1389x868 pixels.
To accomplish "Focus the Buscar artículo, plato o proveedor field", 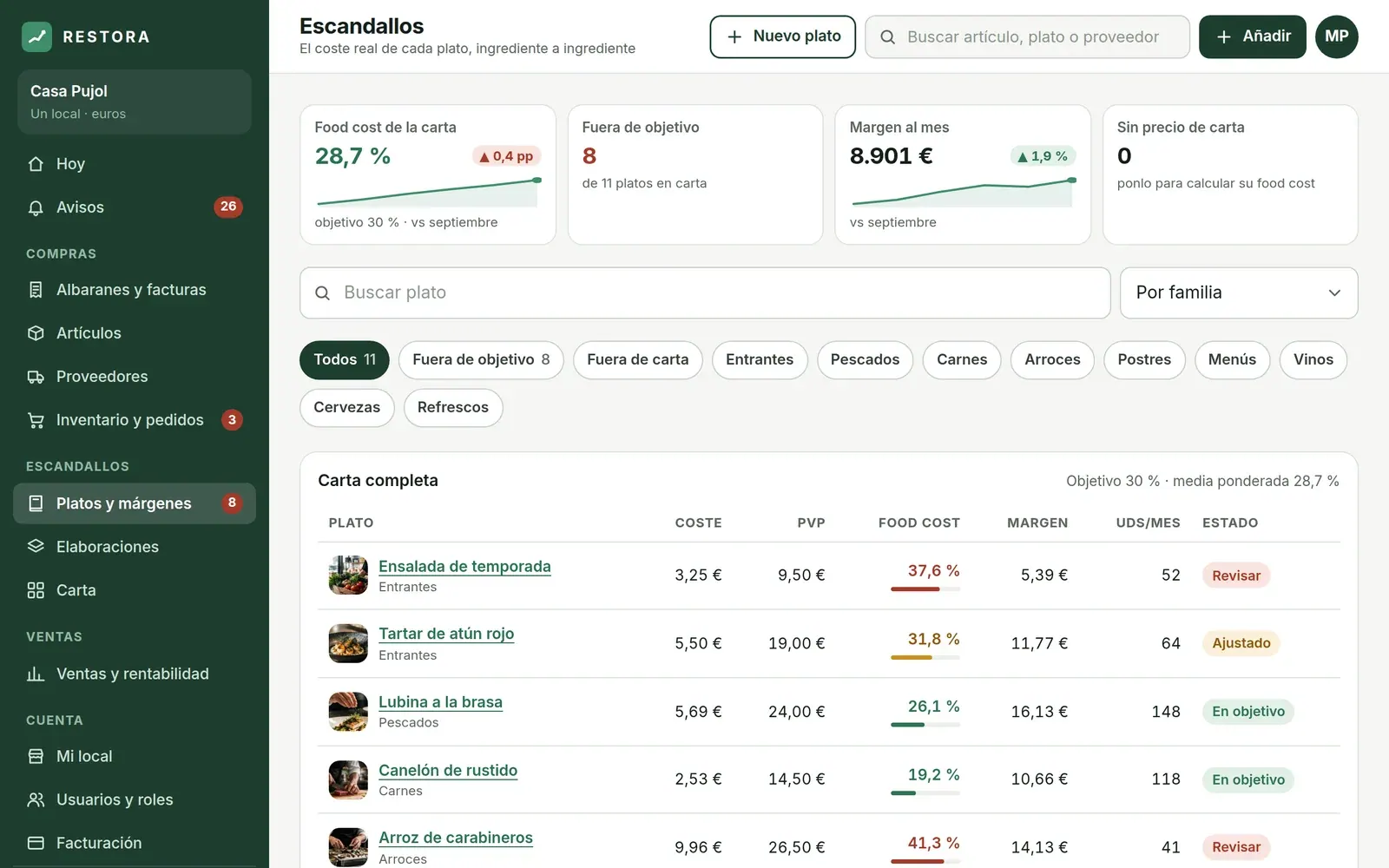I will 1027,36.
